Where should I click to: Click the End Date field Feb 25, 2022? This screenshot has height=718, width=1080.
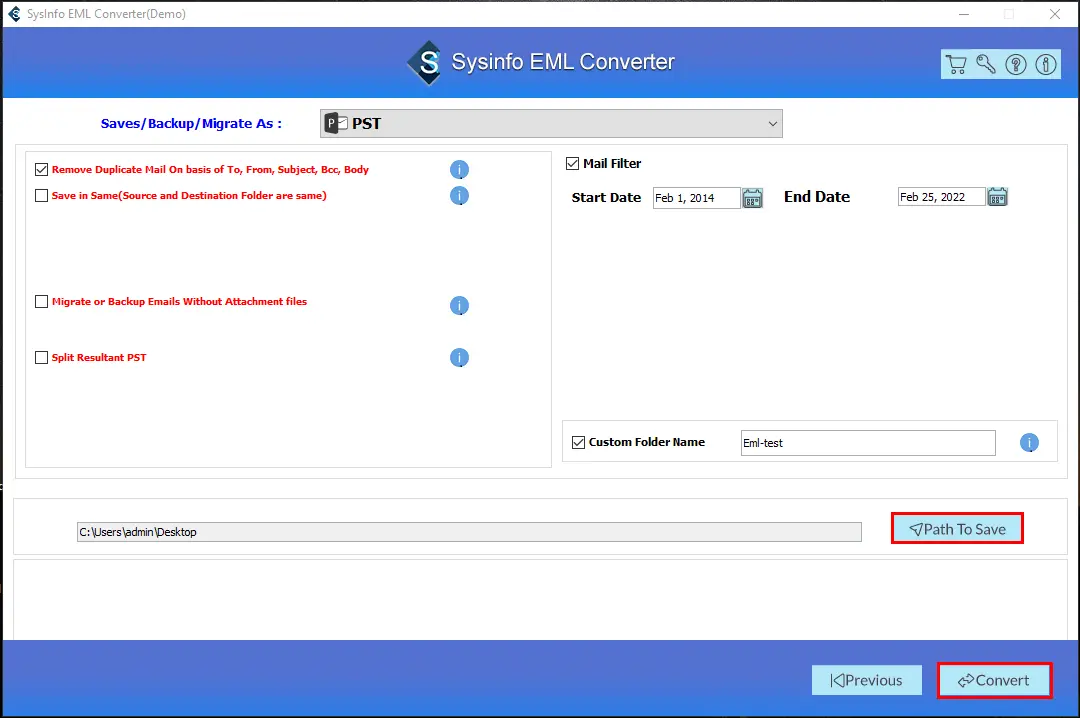[x=942, y=197]
